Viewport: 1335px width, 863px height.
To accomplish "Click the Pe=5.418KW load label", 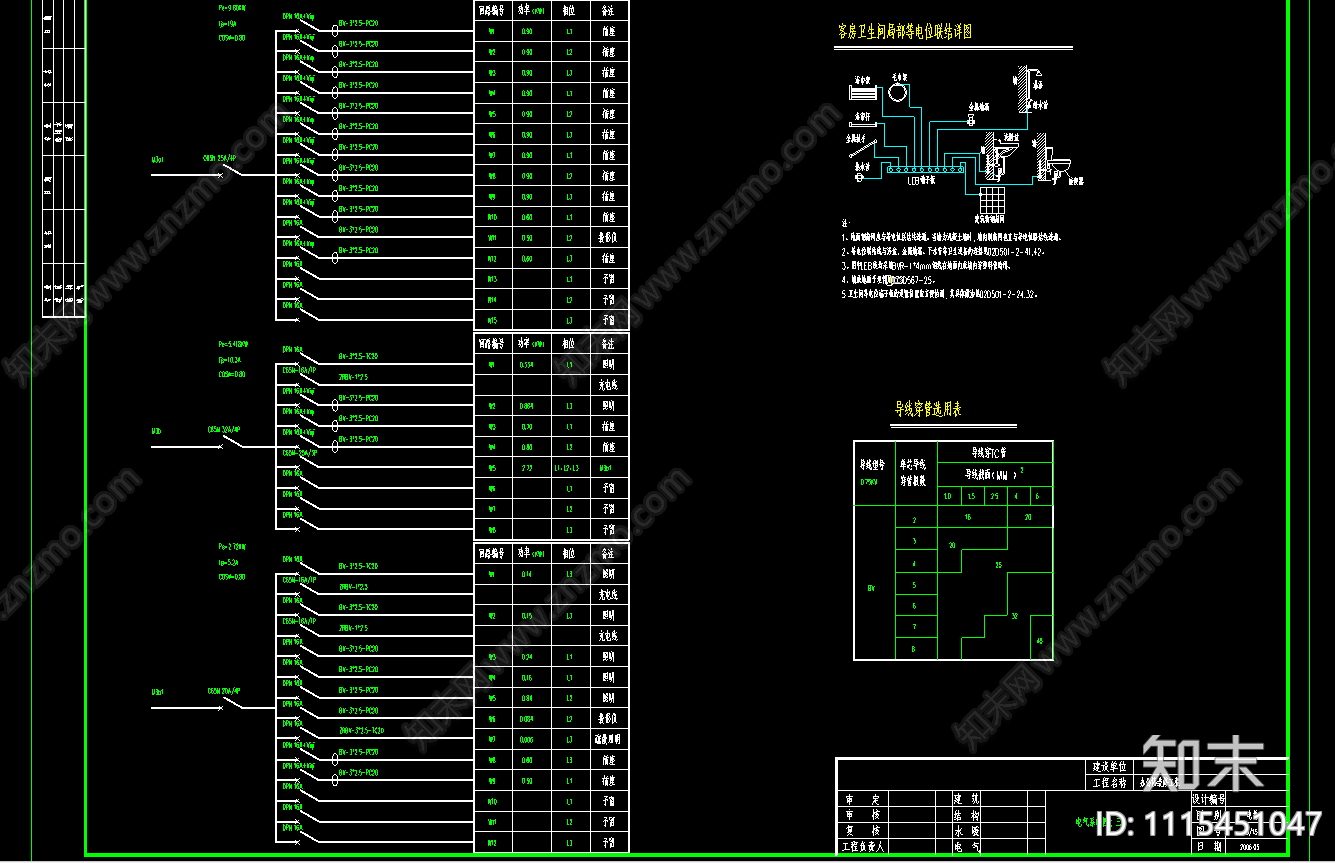I will pyautogui.click(x=233, y=343).
